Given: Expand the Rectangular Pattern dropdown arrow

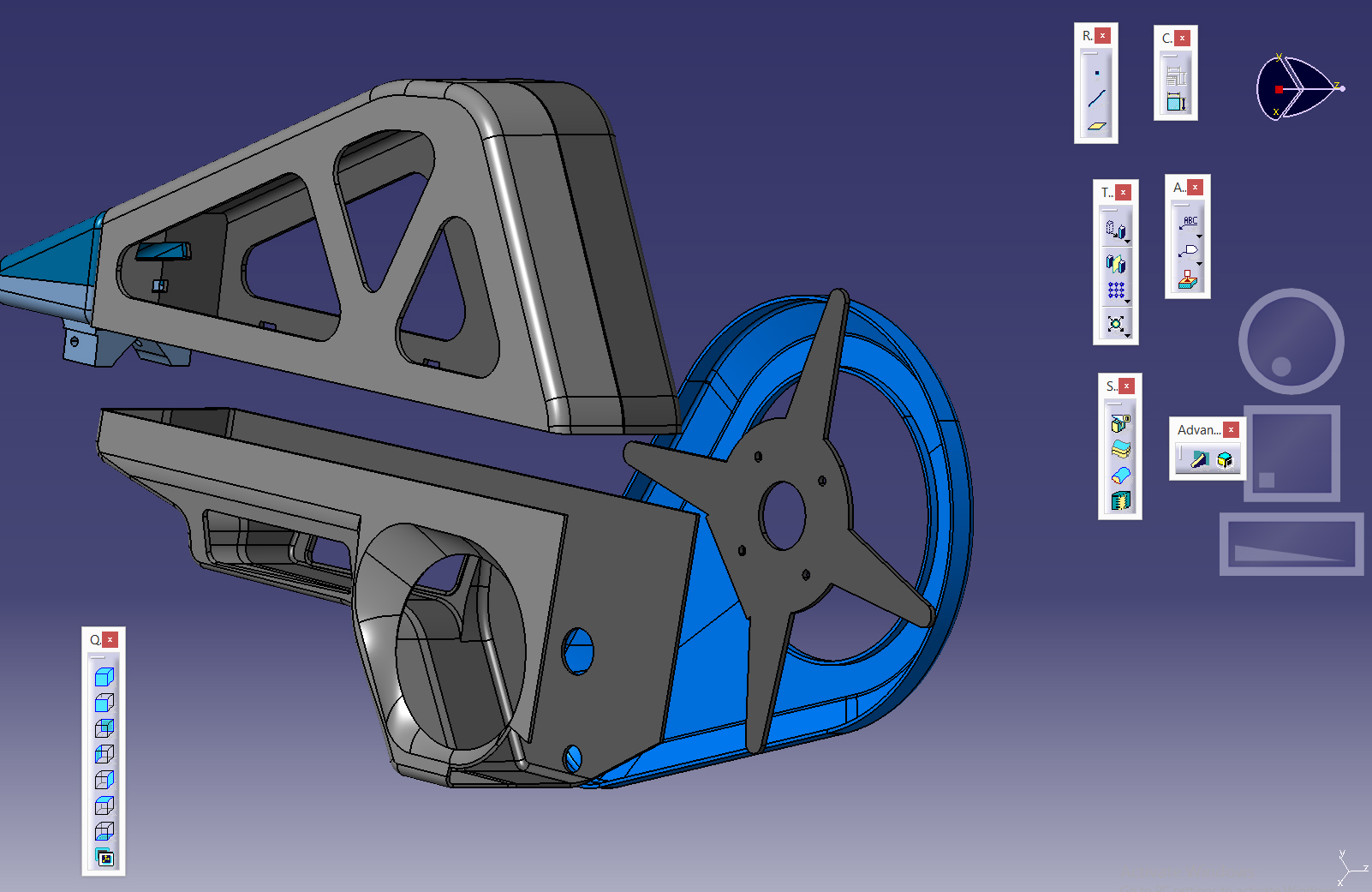Looking at the screenshot, I should click(1128, 302).
